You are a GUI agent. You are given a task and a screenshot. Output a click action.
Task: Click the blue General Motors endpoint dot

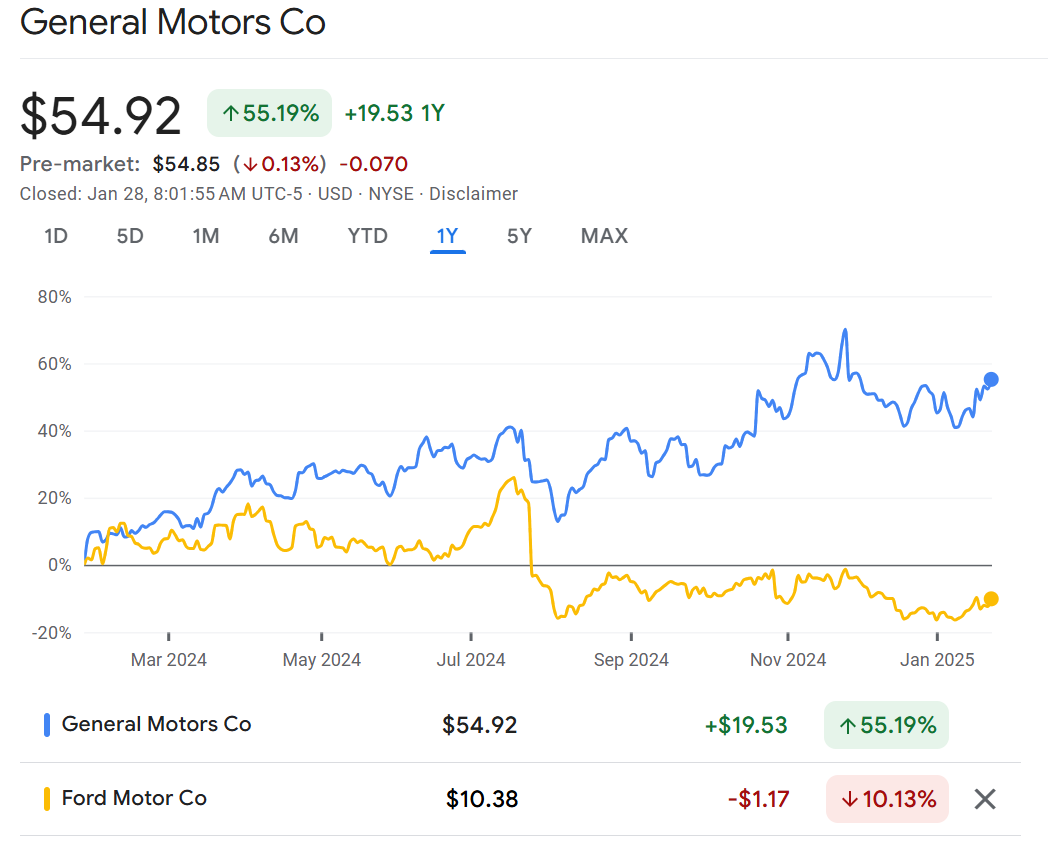[x=991, y=379]
